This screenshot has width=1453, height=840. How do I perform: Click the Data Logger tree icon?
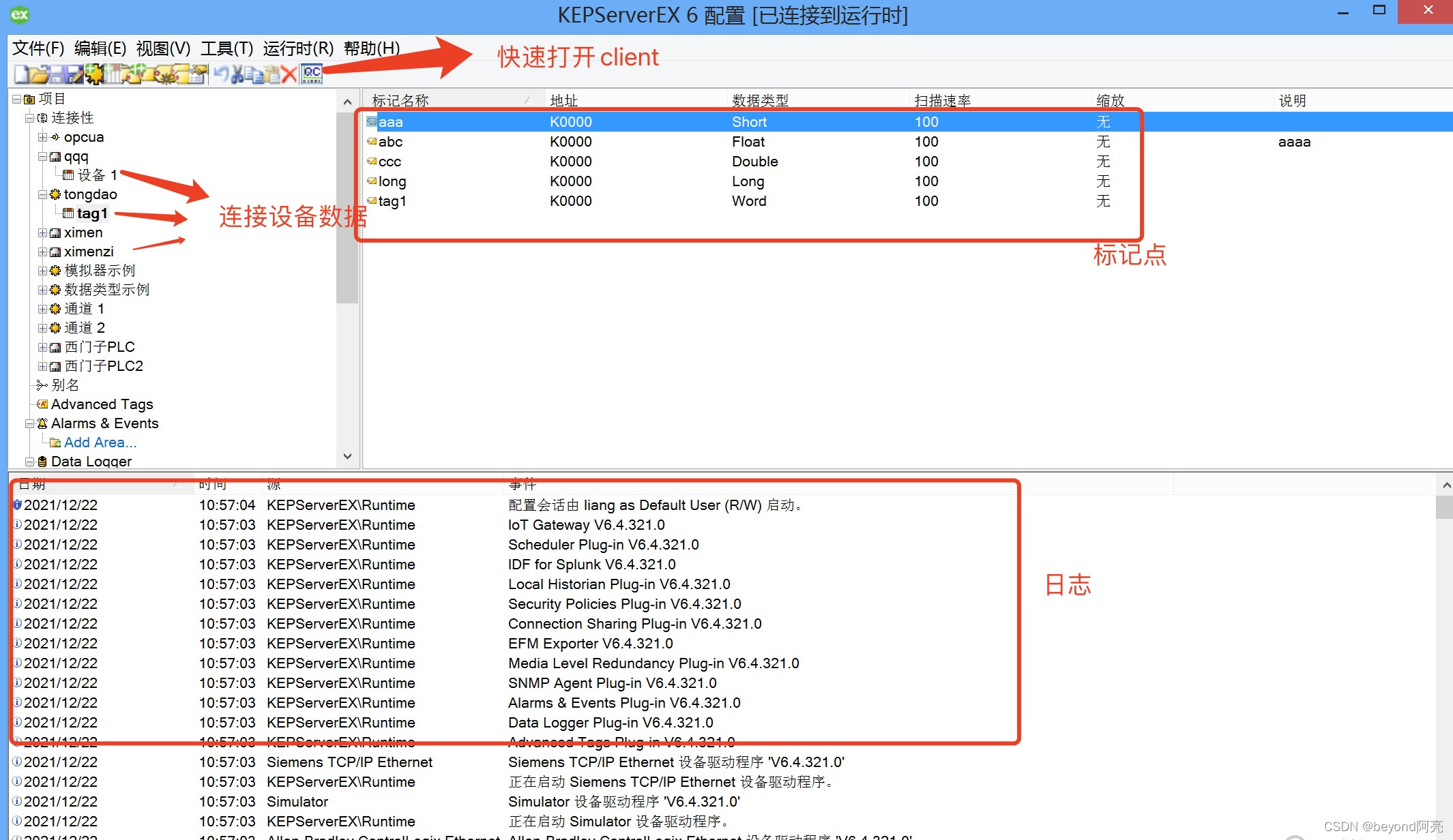point(42,462)
